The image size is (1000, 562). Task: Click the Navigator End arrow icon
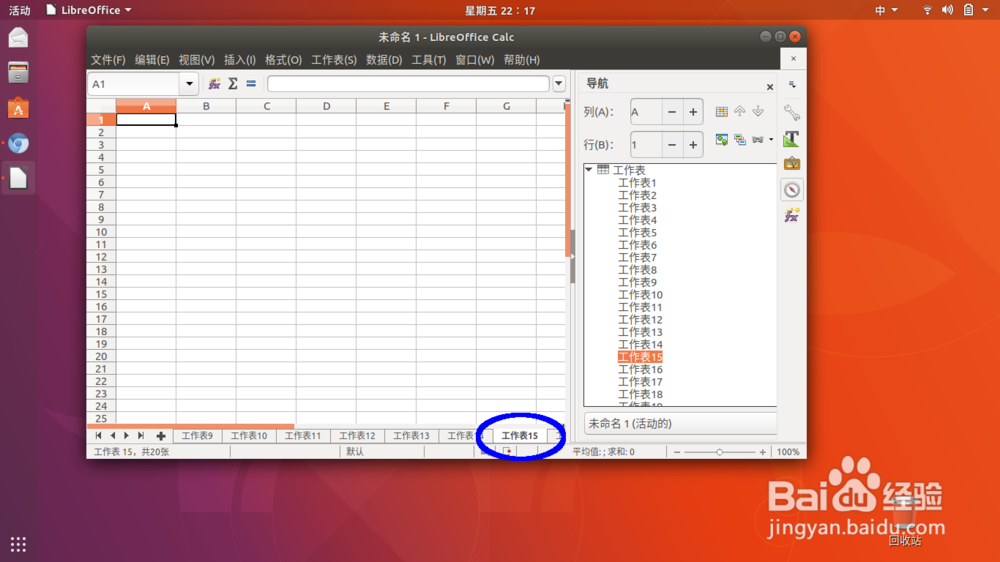(x=758, y=112)
